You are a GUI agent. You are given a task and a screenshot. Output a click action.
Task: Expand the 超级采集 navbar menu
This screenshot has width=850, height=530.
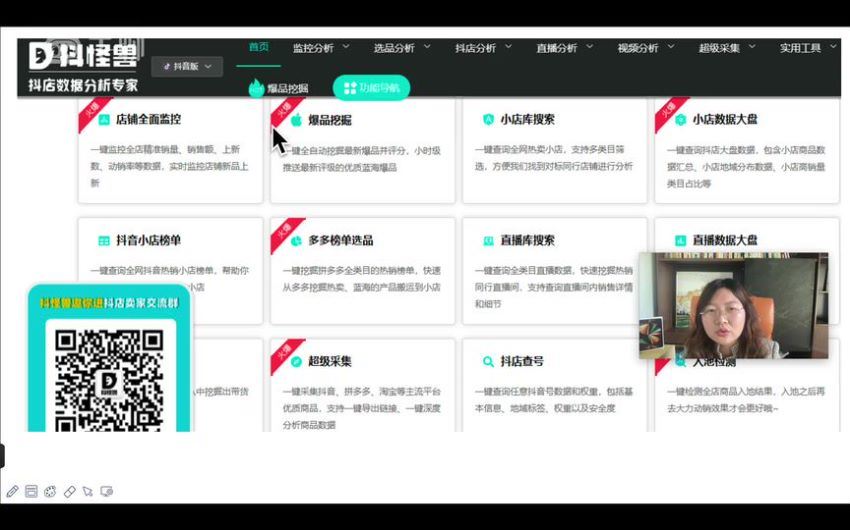pos(727,48)
